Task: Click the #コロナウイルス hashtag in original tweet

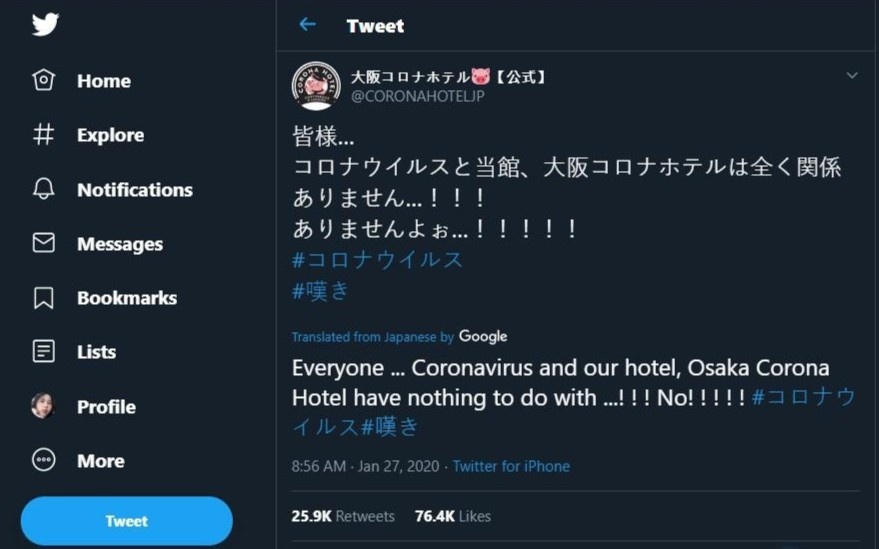Action: pos(378,260)
